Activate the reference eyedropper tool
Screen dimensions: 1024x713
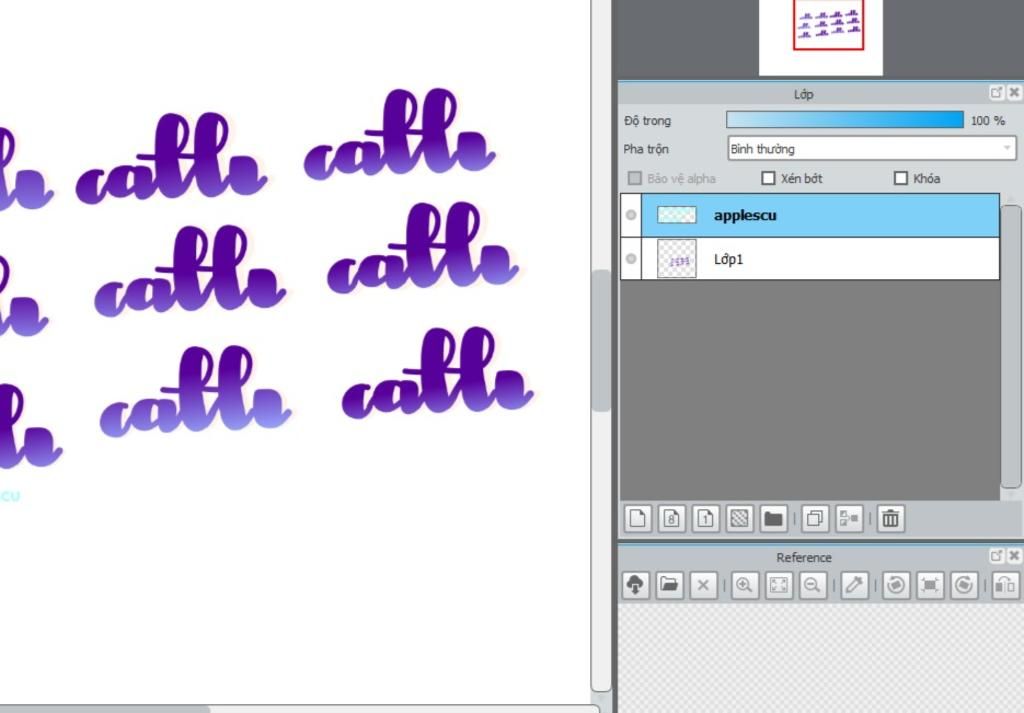pyautogui.click(x=854, y=585)
